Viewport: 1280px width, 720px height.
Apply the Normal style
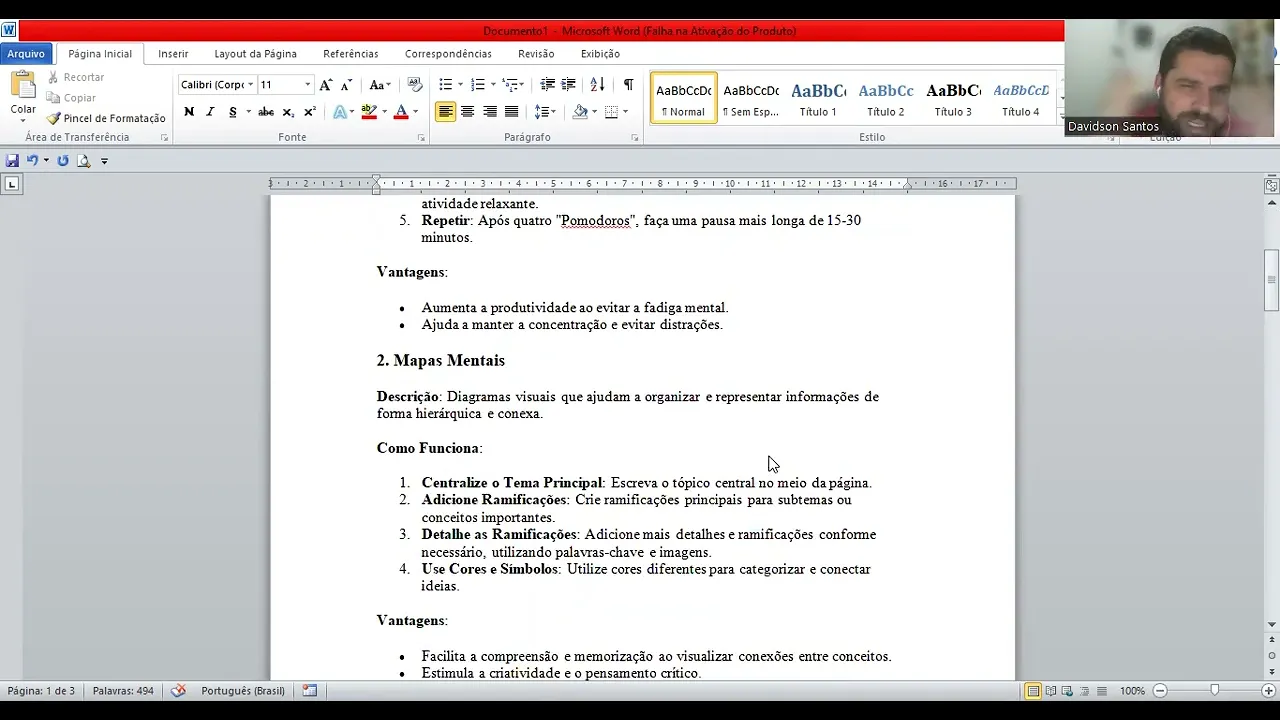click(684, 98)
